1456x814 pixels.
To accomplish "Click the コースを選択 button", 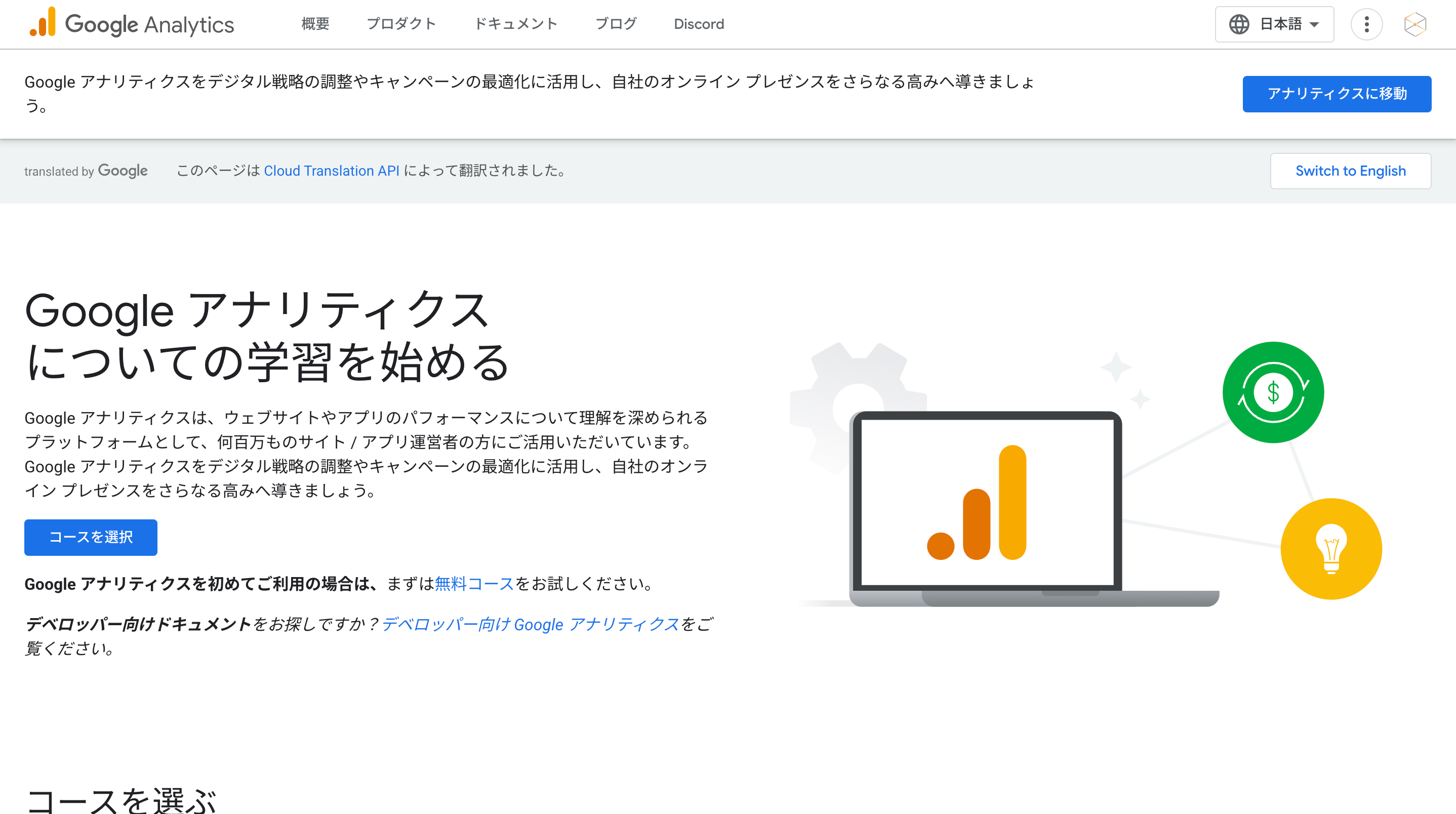I will coord(91,537).
